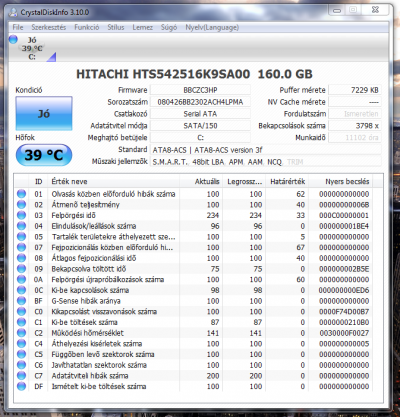400x417 pixels.
Task: Click status orb for attribute C5 row
Action: 21,354
